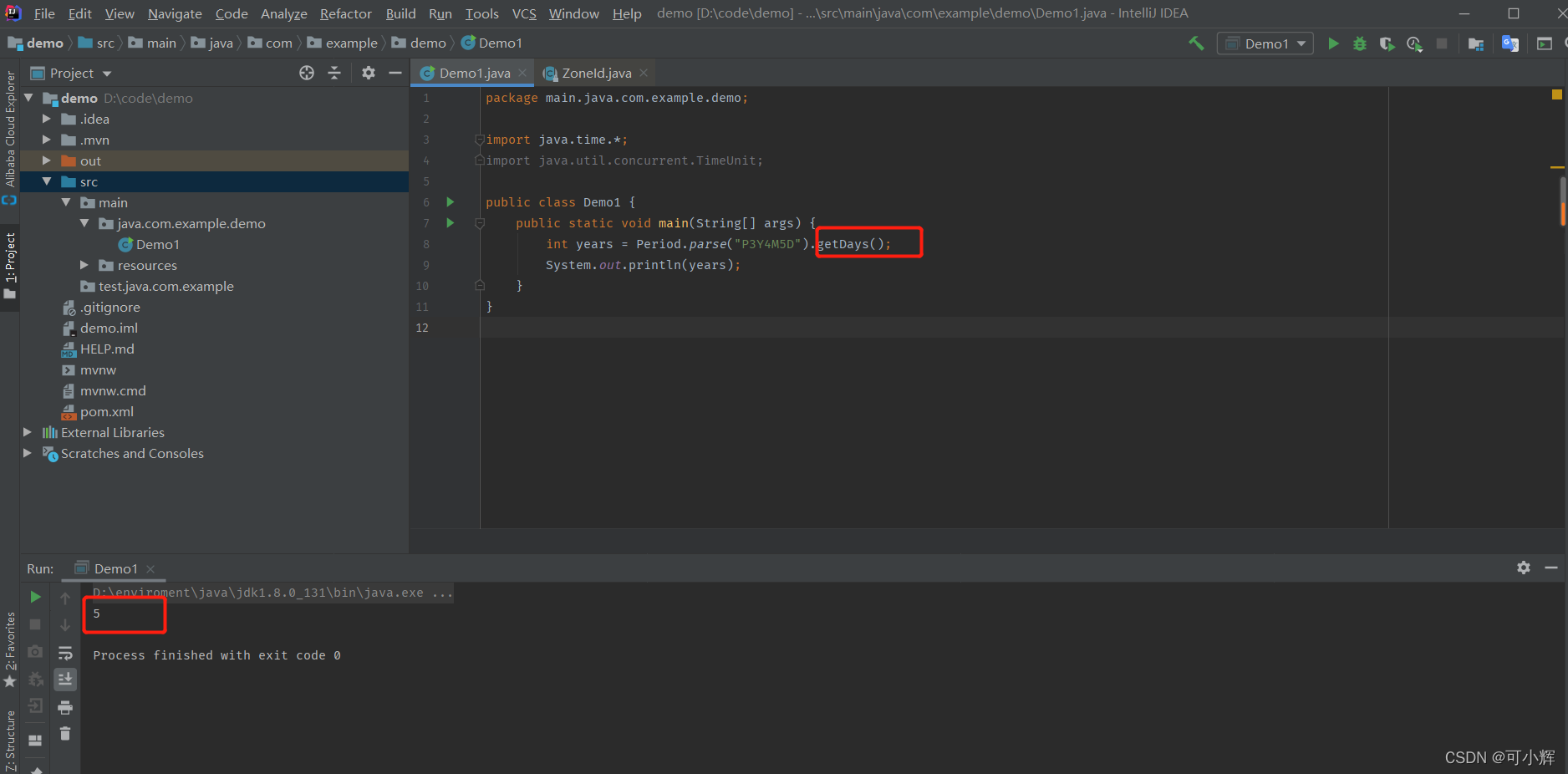Collapse the src folder in Project tree

click(x=47, y=181)
